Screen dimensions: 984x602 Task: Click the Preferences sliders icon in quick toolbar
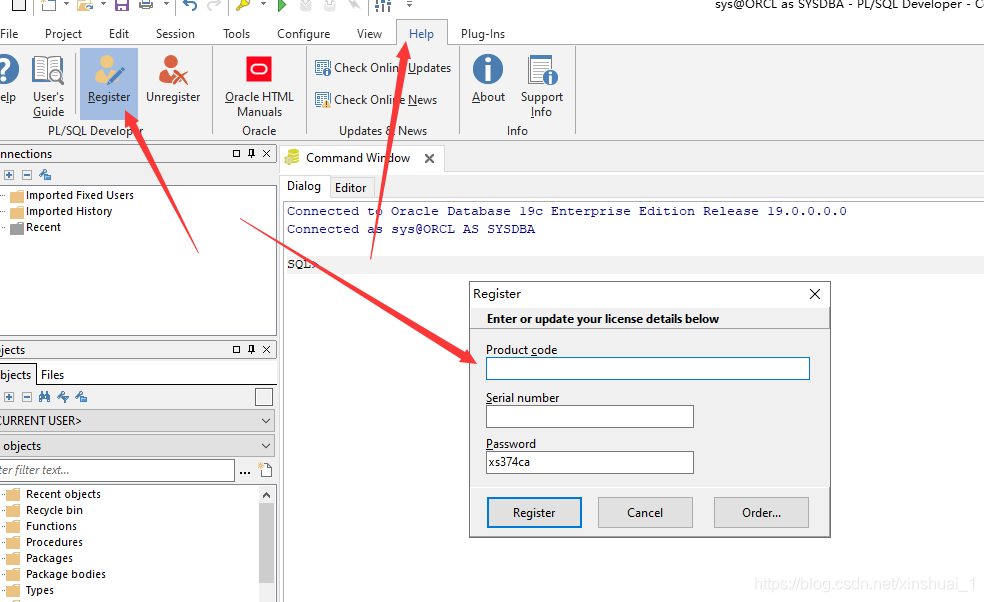383,5
